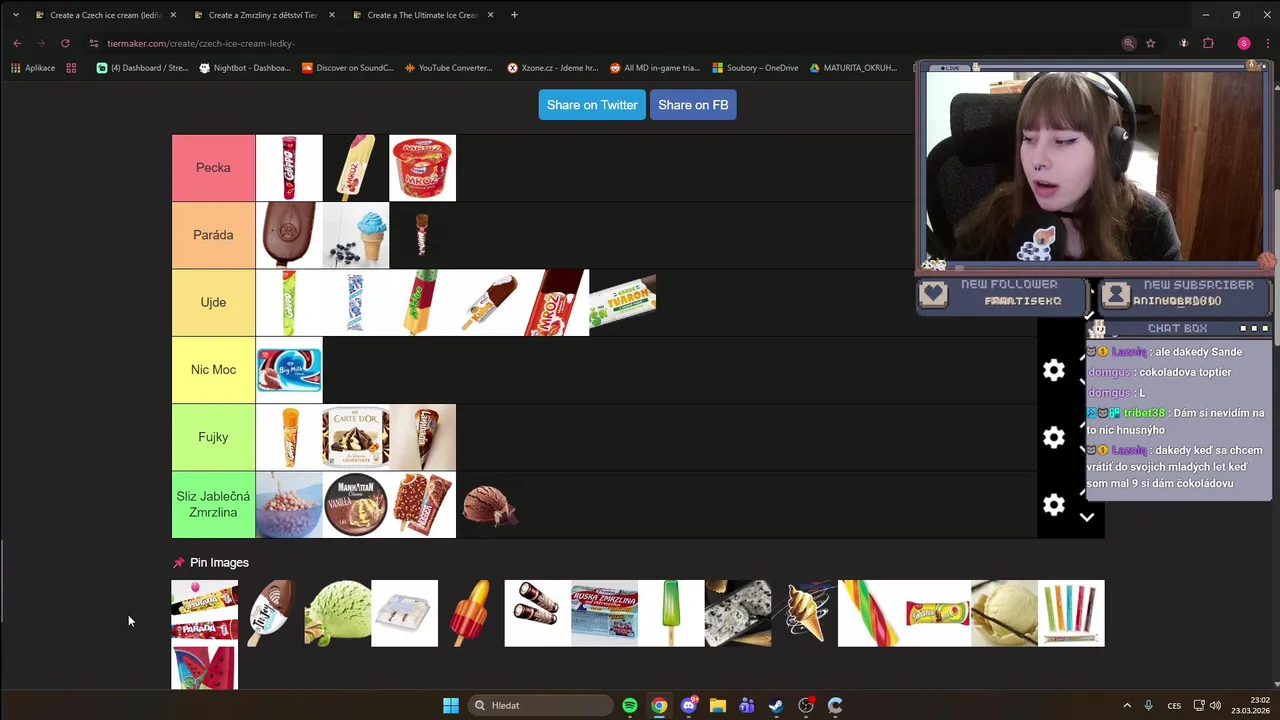Open the browser extensions puzzle icon

tap(1208, 43)
